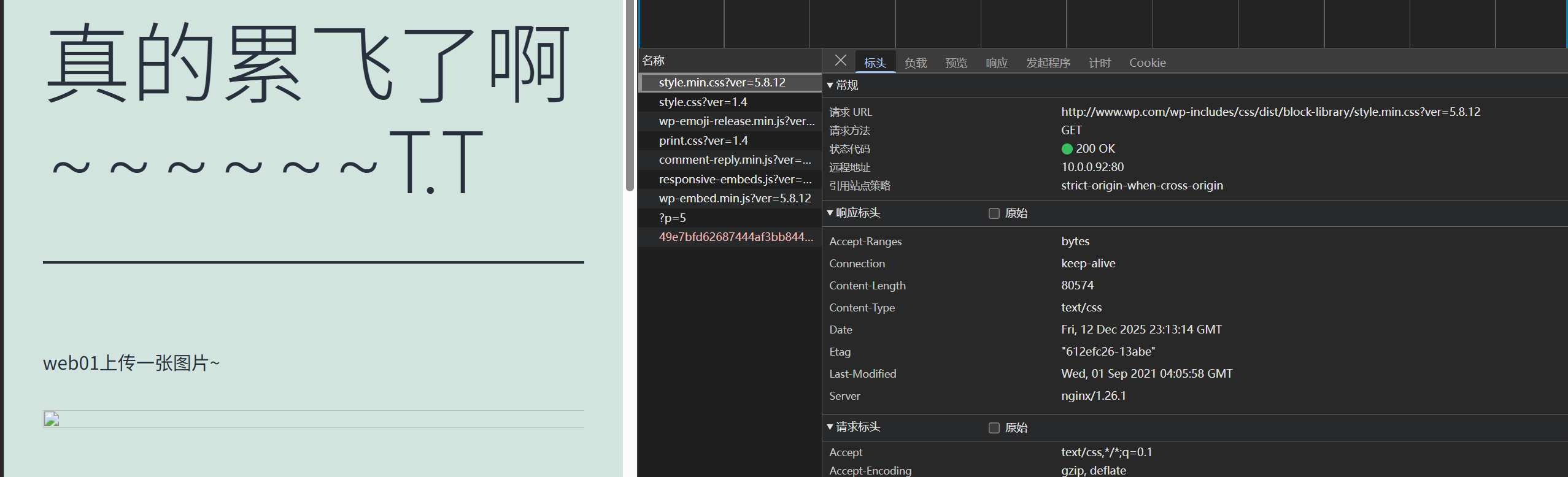
Task: Click the Server value nginx/1.26.1
Action: (x=1094, y=395)
